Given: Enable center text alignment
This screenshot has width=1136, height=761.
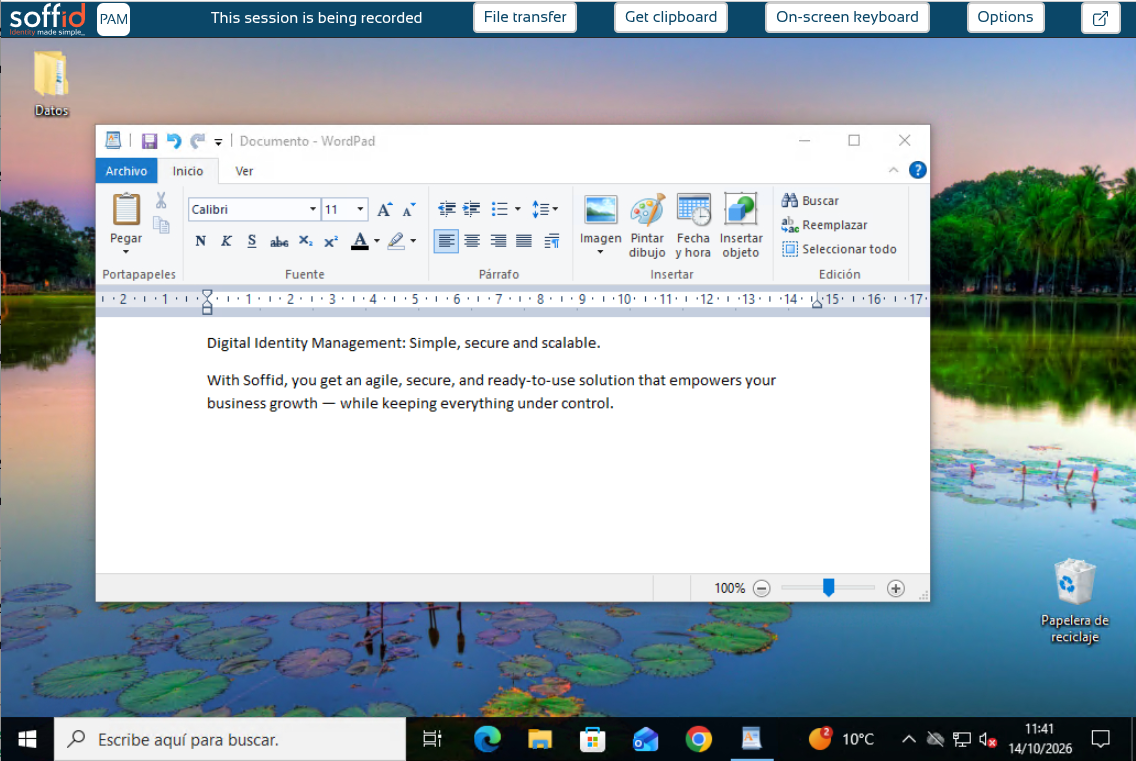Looking at the screenshot, I should 472,241.
